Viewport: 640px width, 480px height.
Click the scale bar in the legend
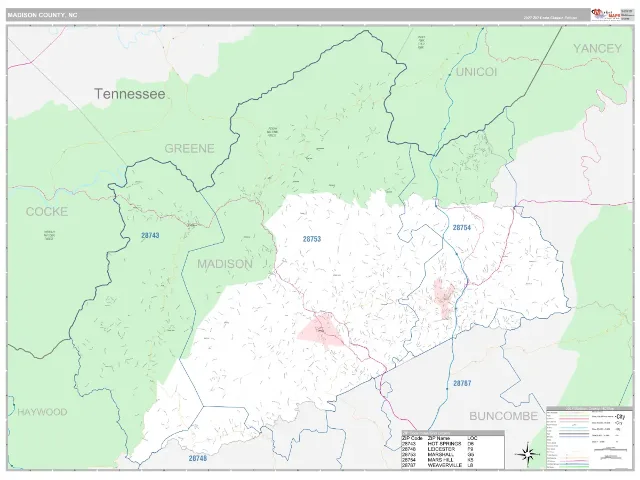pyautogui.click(x=613, y=449)
